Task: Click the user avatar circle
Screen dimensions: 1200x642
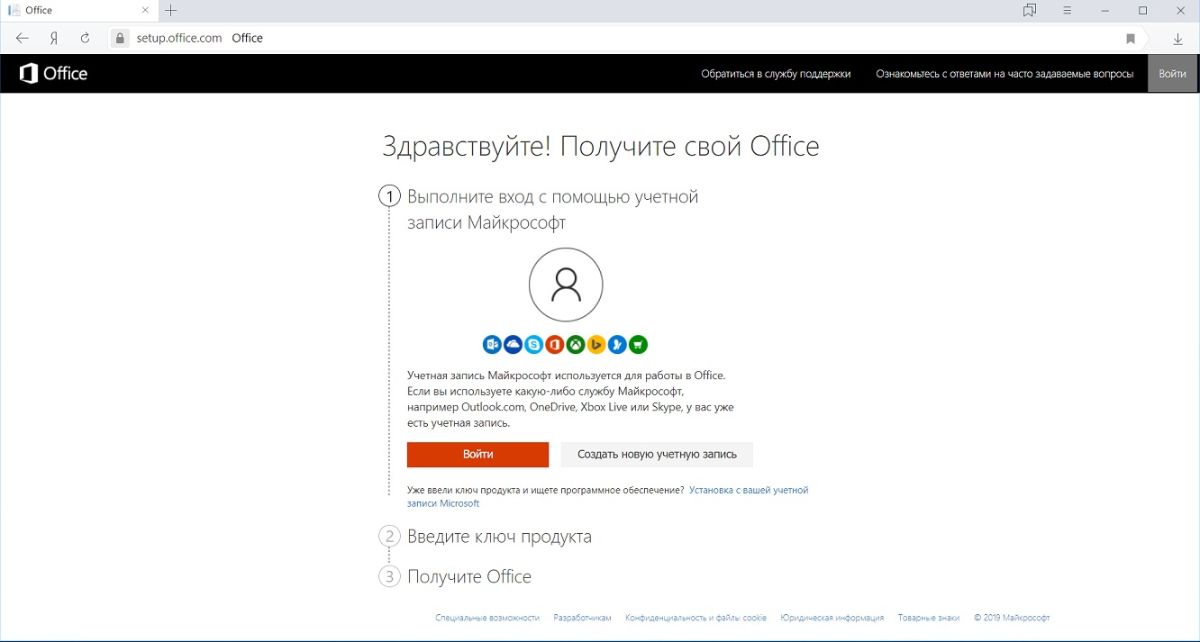Action: (566, 285)
